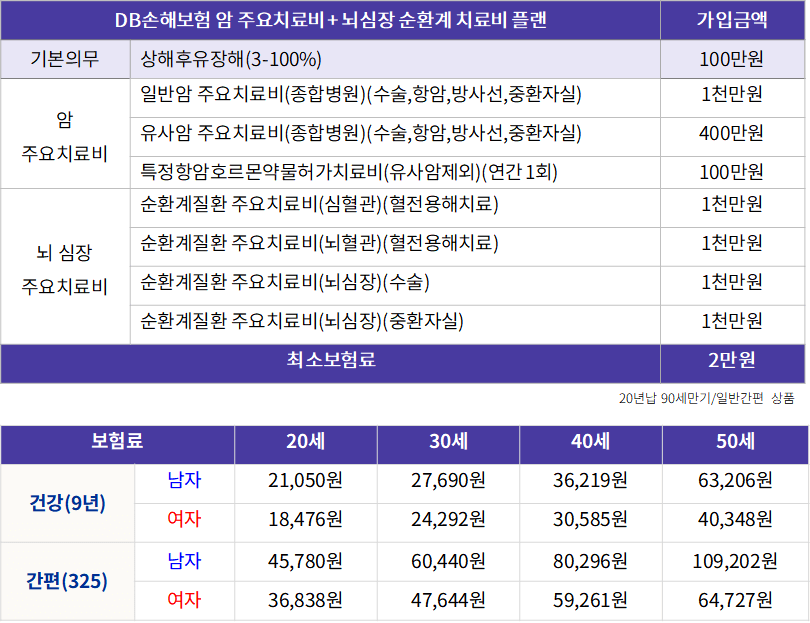
Task: Select the '50세' age column header
Action: coord(736,441)
